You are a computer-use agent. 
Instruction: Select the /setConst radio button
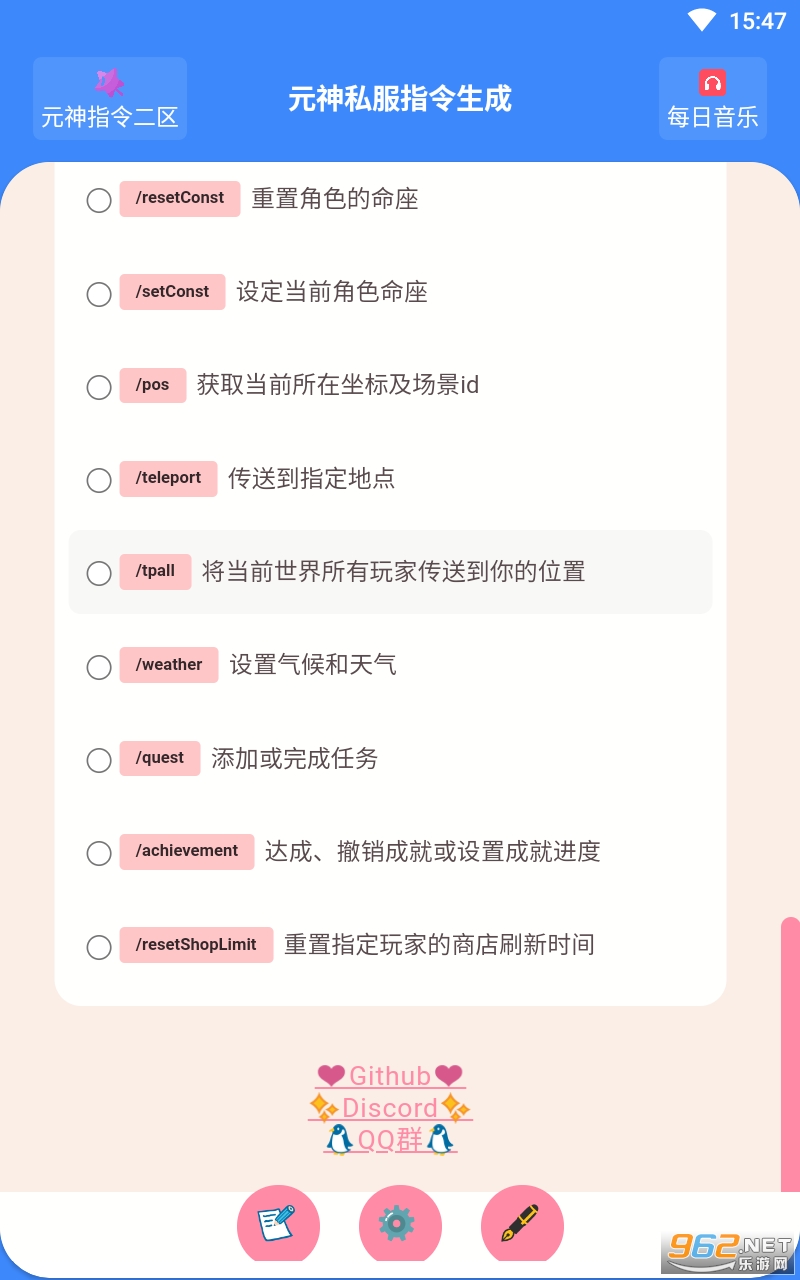coord(99,294)
